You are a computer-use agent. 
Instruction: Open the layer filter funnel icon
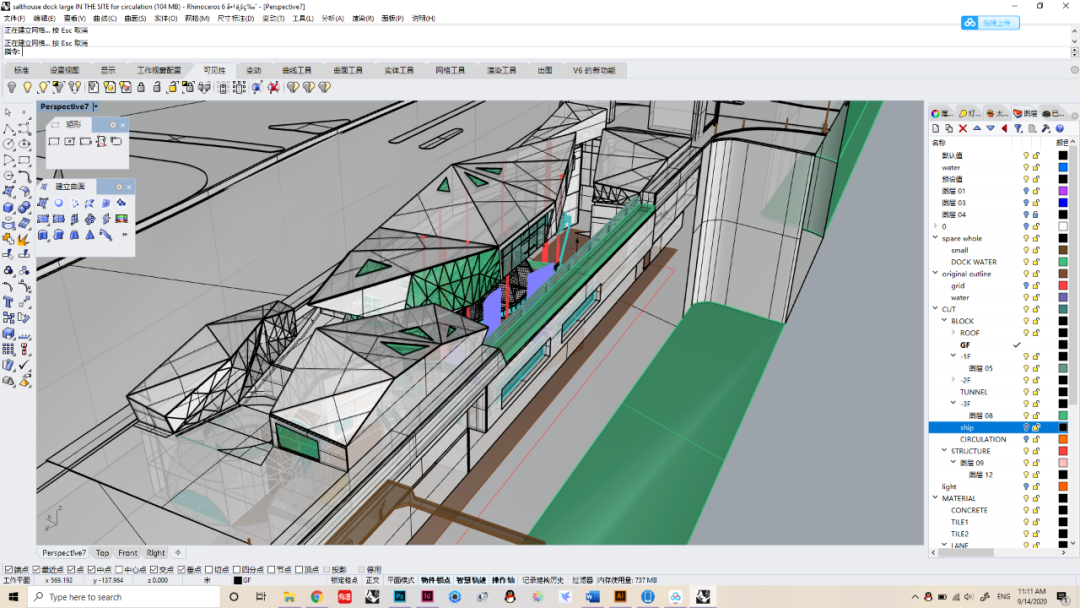point(1018,128)
